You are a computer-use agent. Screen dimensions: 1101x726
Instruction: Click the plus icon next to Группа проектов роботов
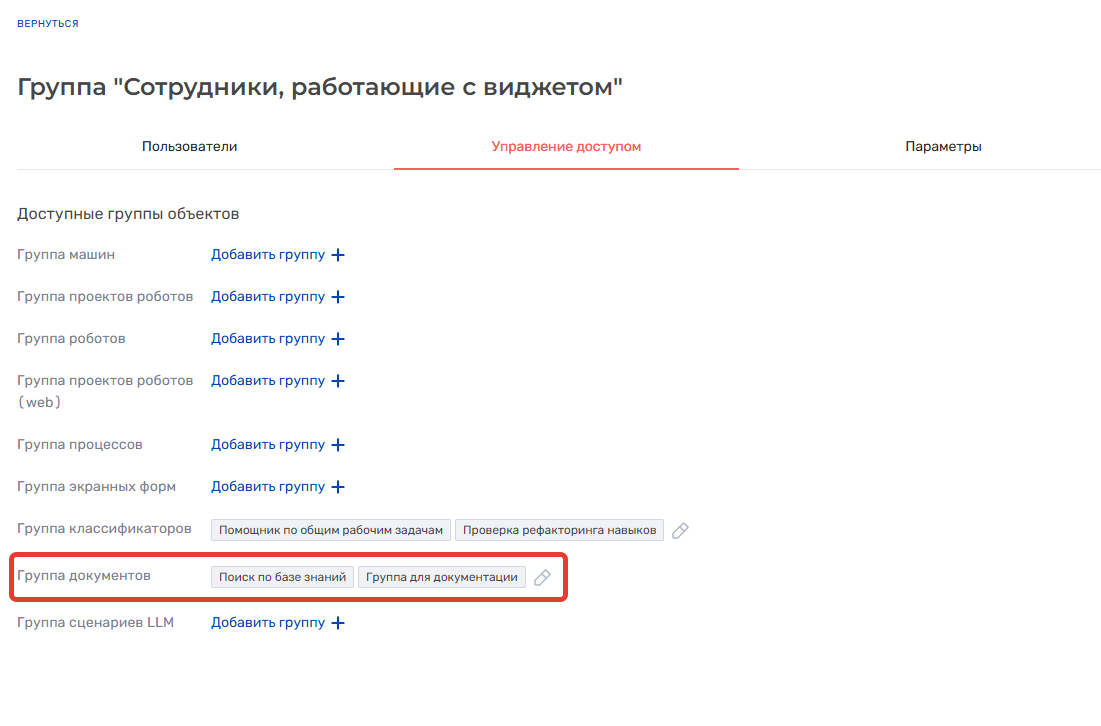tap(338, 297)
